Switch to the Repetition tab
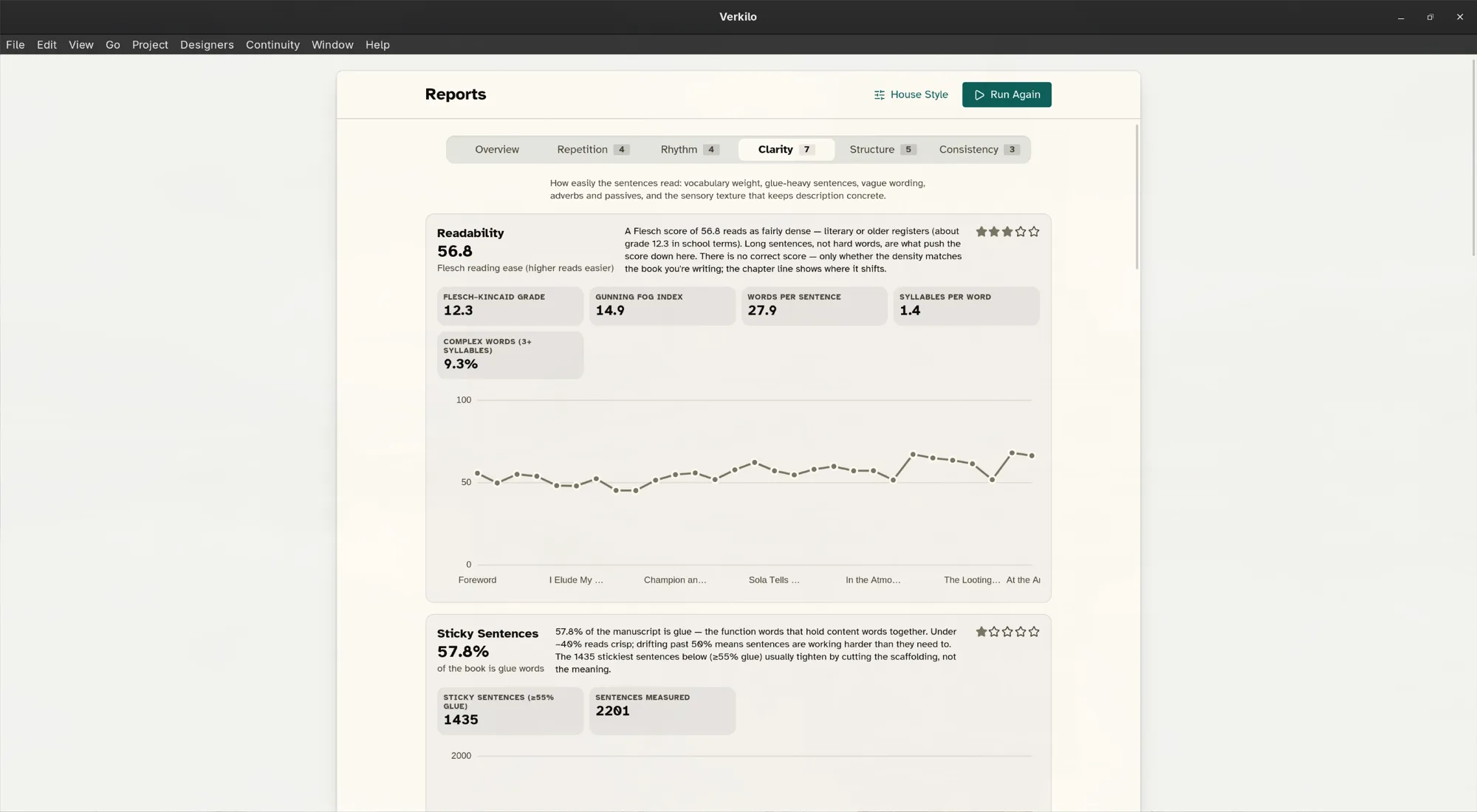 [x=593, y=150]
